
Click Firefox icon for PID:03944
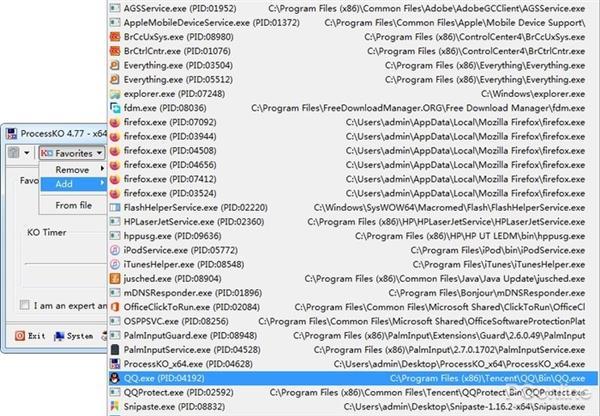tap(115, 136)
